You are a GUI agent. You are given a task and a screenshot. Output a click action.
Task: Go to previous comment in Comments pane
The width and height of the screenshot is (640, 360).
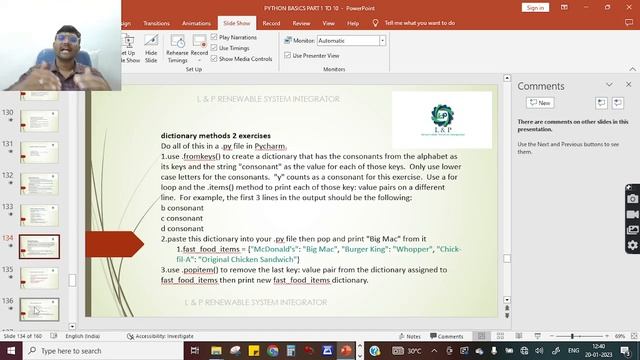pos(601,103)
